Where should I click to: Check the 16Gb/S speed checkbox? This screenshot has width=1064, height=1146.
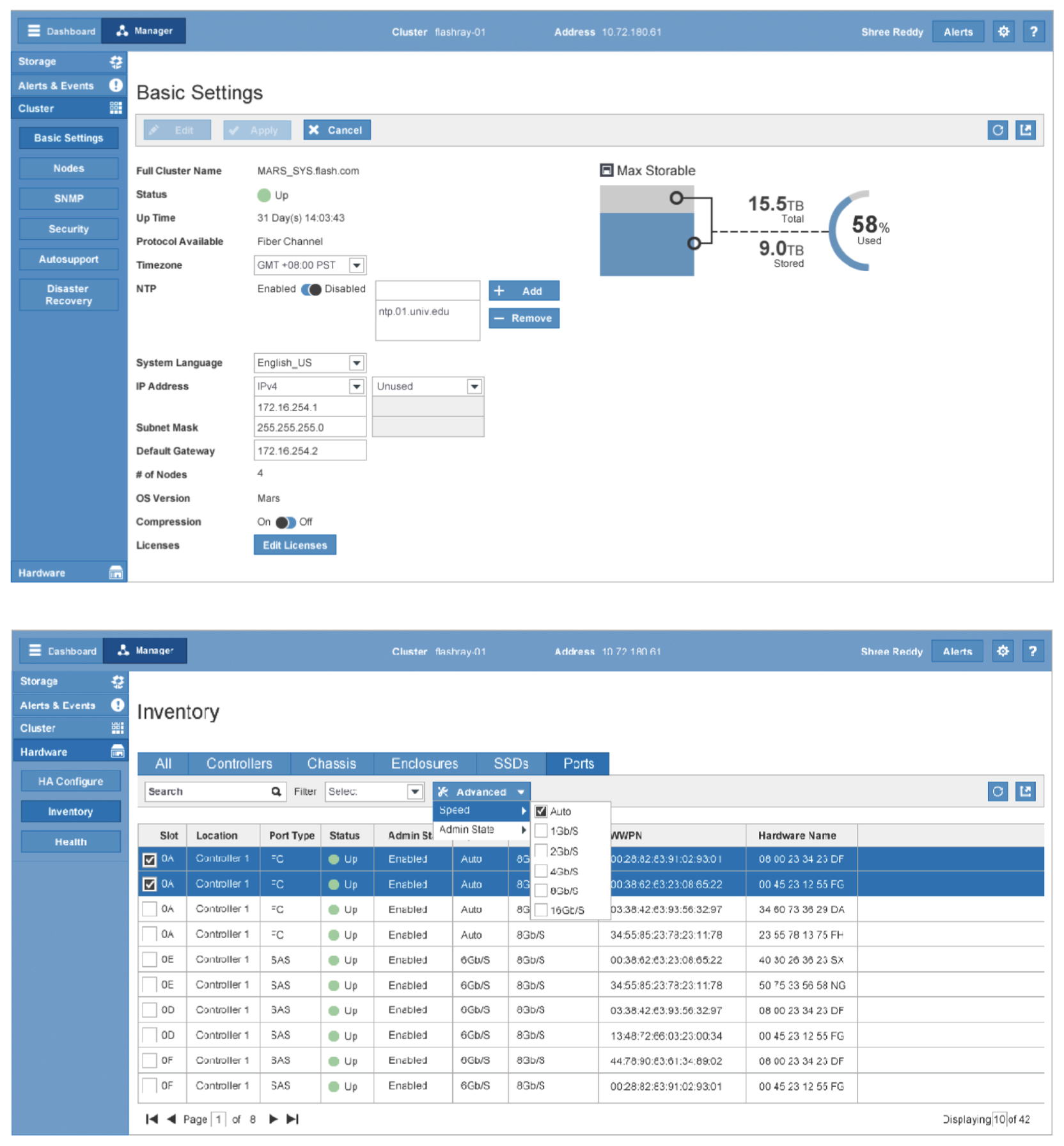541,910
